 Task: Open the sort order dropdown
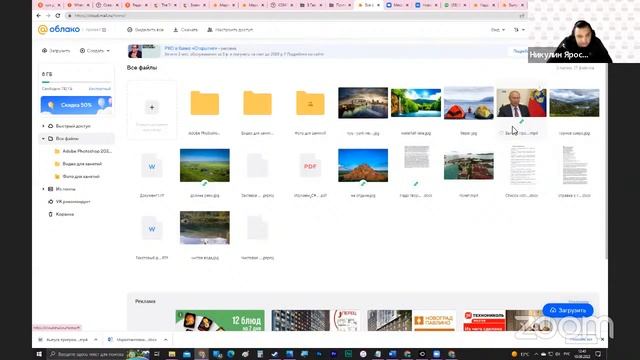tap(519, 30)
